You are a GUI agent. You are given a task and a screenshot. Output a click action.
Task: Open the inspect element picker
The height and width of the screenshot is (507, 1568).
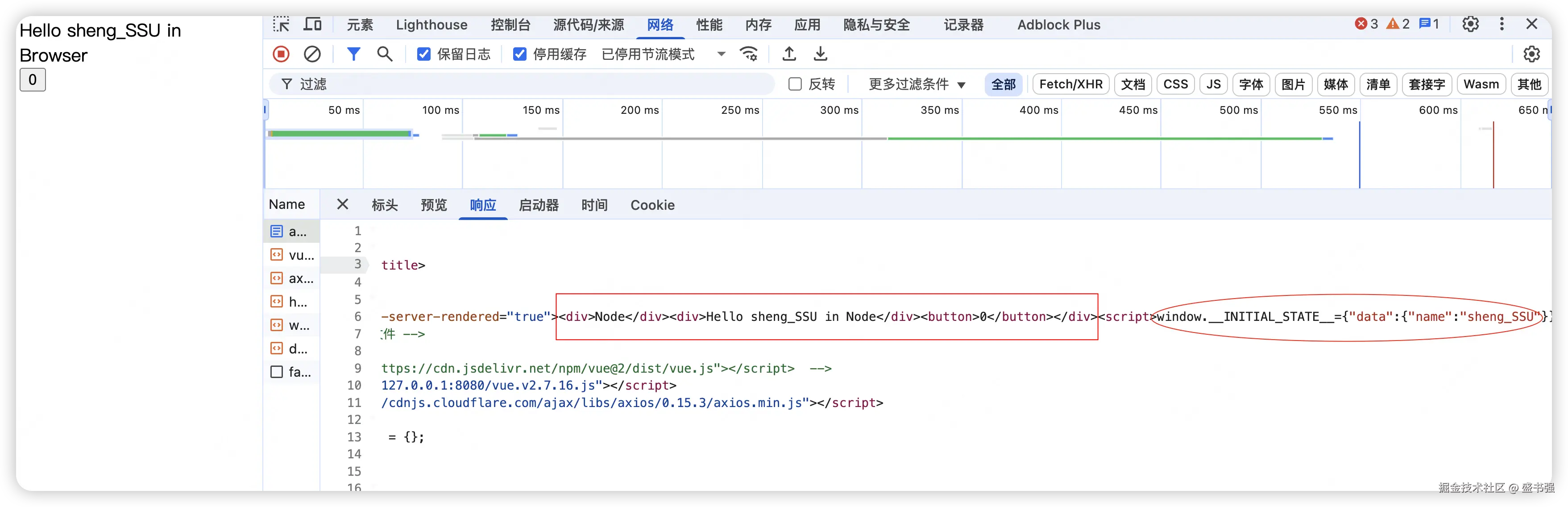click(281, 25)
